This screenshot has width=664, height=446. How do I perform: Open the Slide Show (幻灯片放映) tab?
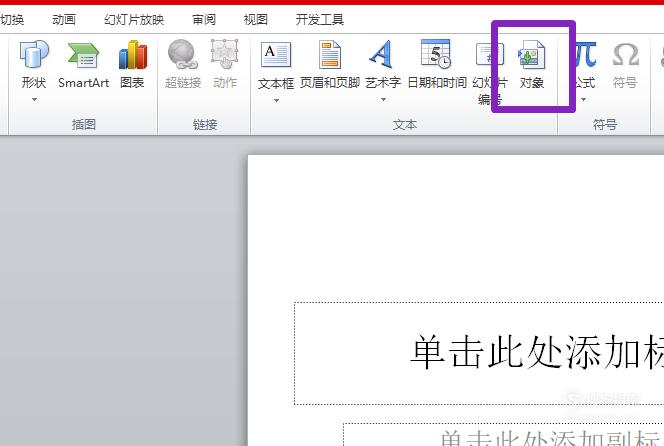tap(134, 19)
